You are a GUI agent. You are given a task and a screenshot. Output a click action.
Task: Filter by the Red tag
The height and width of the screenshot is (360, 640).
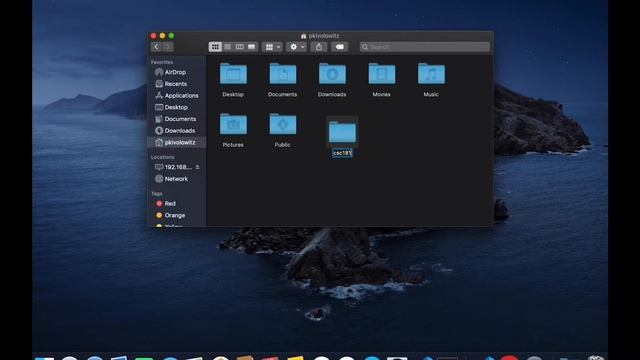[x=176, y=203]
